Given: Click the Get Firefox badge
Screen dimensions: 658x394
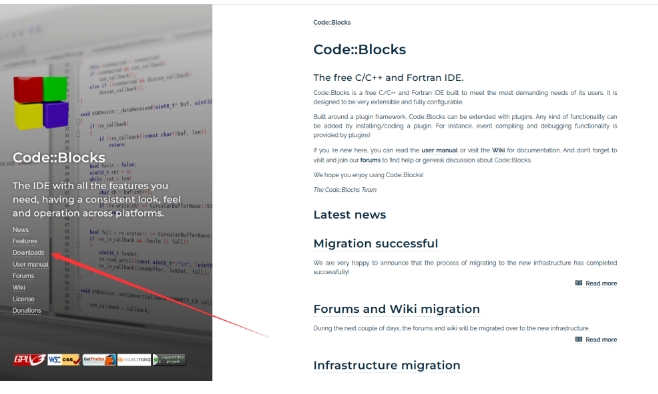Looking at the screenshot, I should (99, 360).
